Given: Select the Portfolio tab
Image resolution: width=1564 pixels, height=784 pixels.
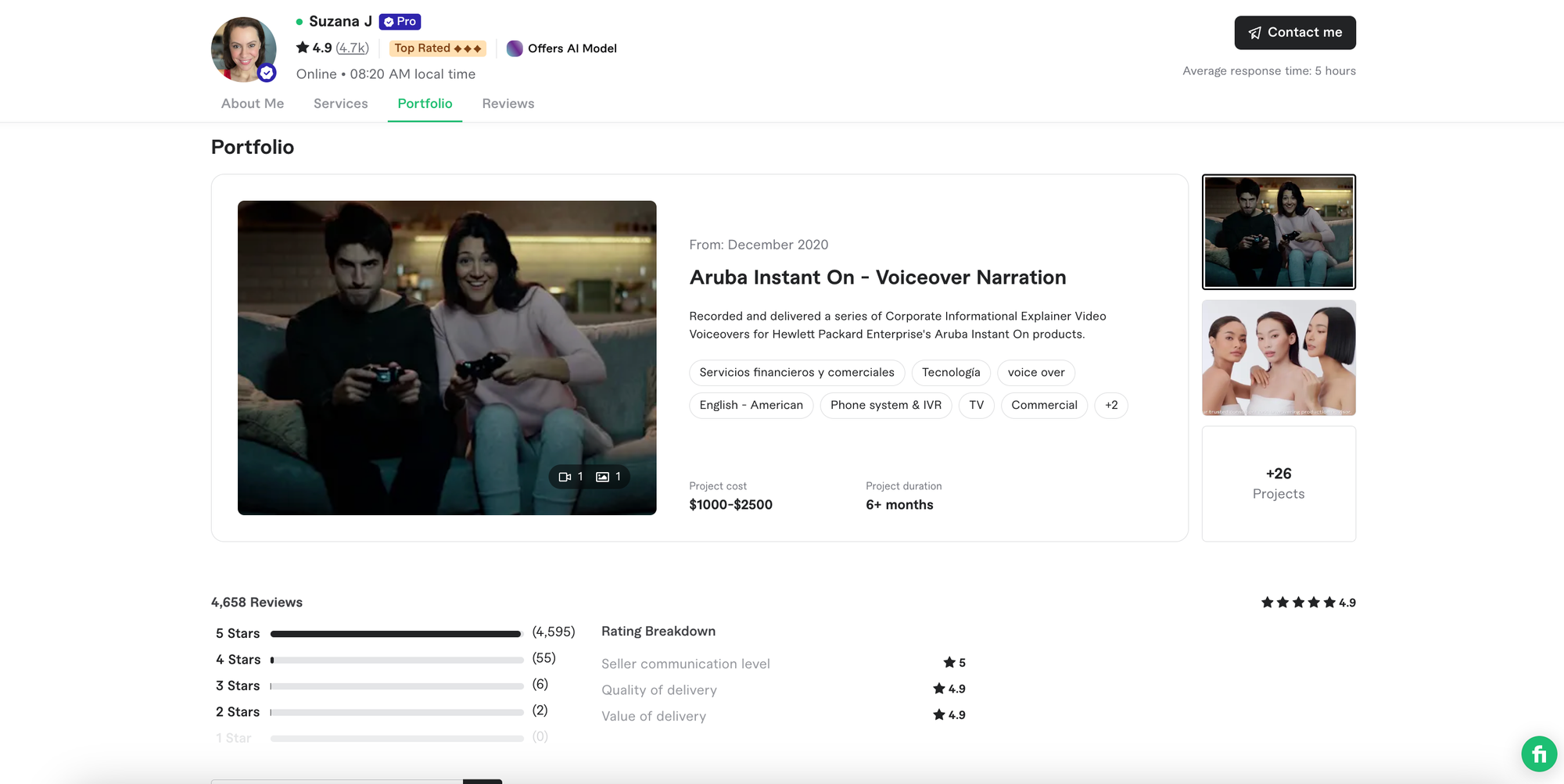Looking at the screenshot, I should 425,104.
